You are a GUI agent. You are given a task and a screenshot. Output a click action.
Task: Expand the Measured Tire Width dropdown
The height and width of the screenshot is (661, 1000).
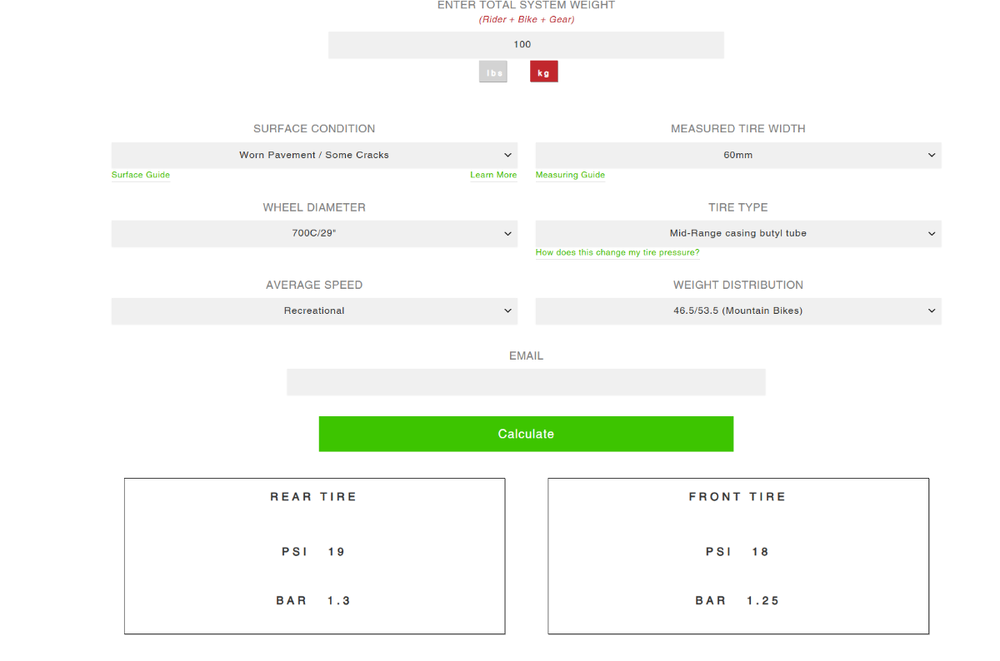point(738,155)
